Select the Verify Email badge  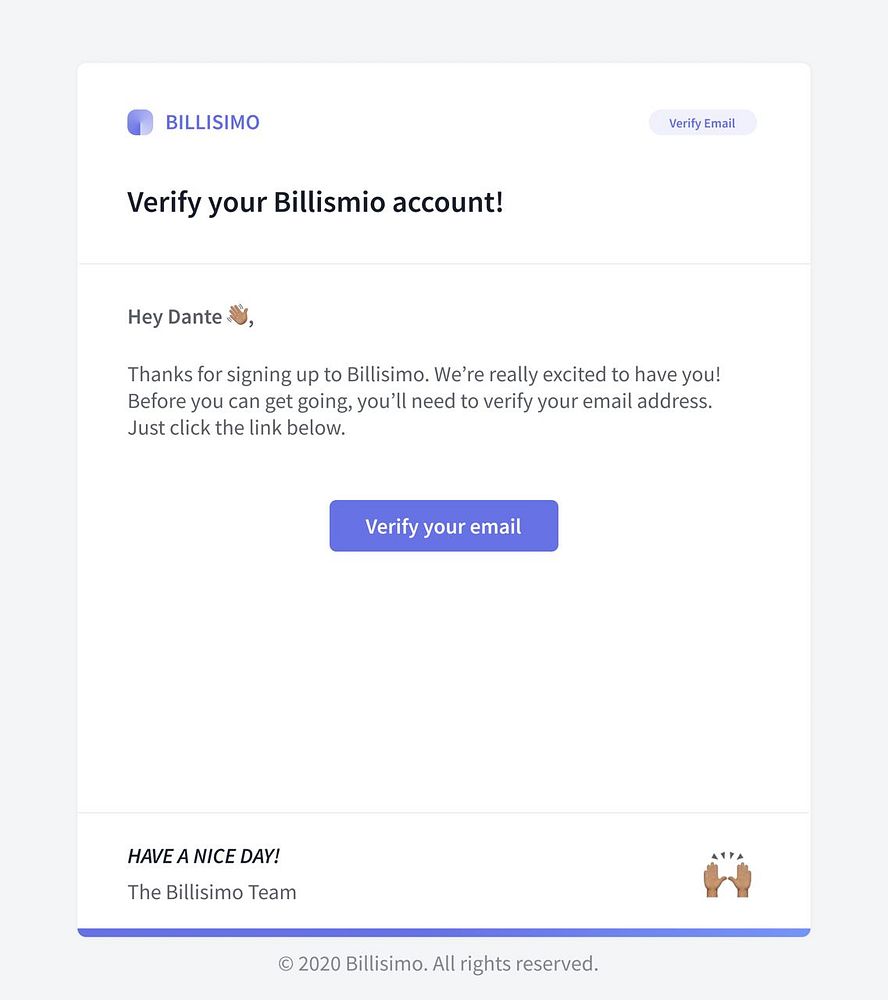tap(702, 122)
